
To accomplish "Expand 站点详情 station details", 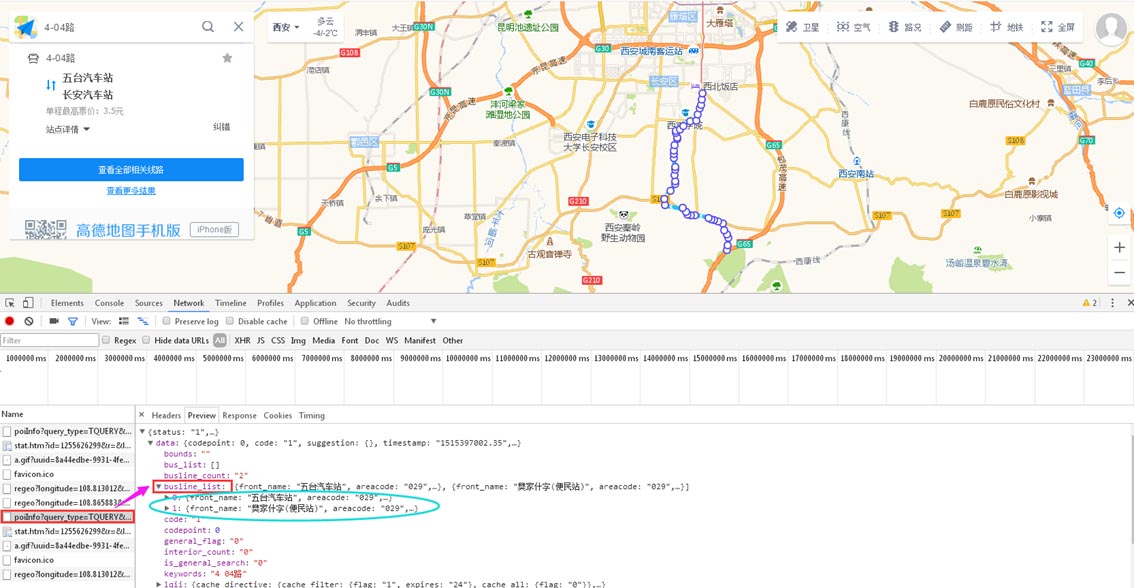I will (68, 129).
